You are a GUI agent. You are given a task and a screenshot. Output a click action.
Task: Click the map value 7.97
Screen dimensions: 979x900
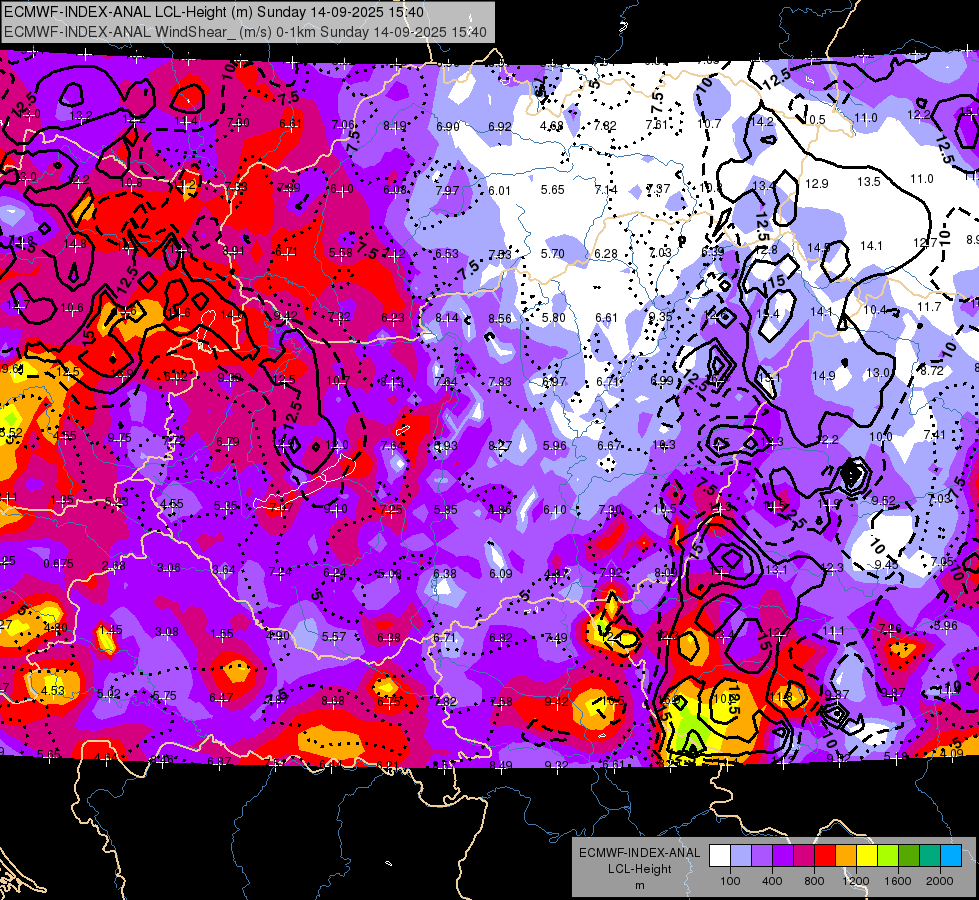point(448,190)
